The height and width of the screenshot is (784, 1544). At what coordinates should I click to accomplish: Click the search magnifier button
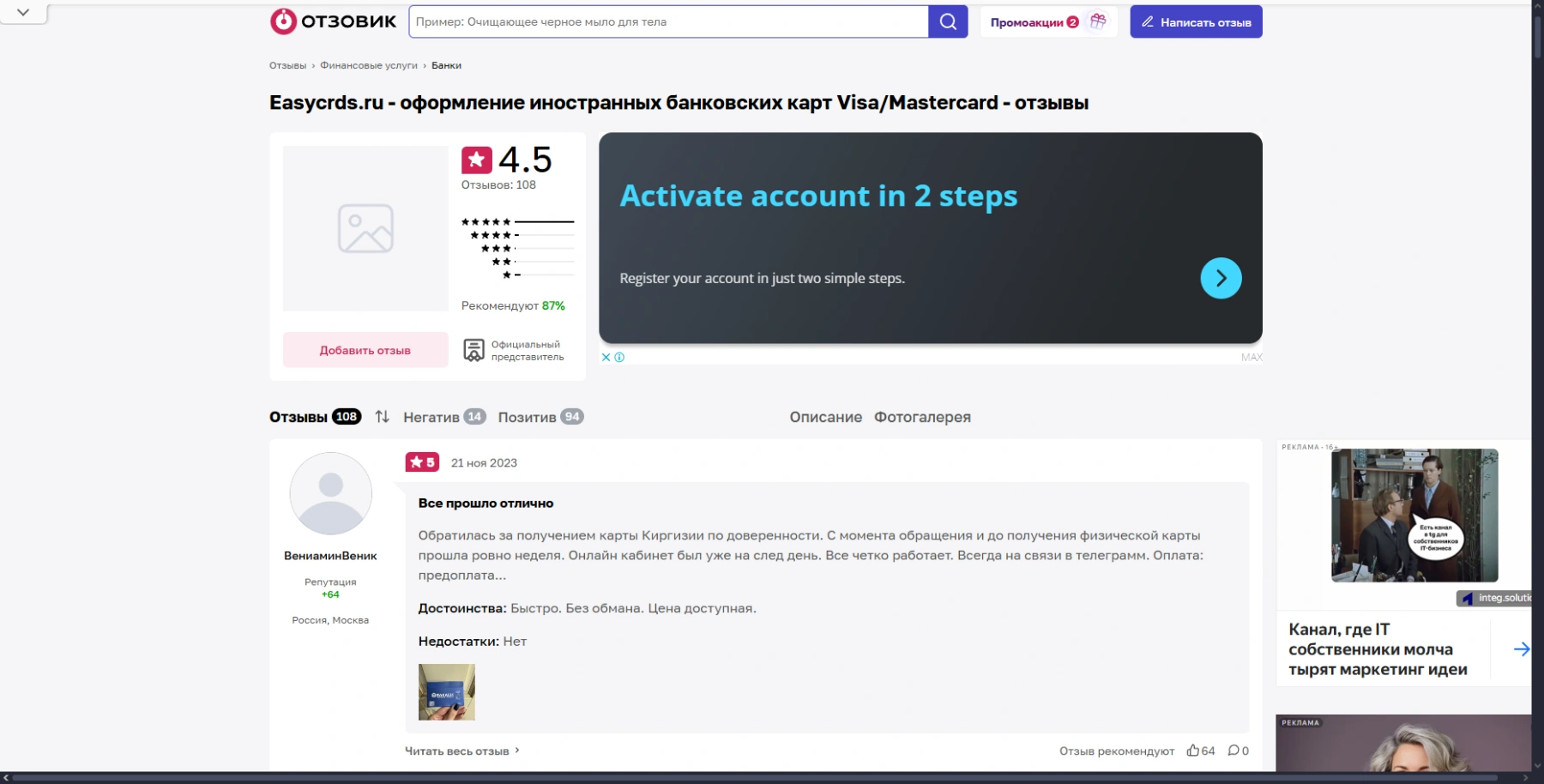pos(948,21)
